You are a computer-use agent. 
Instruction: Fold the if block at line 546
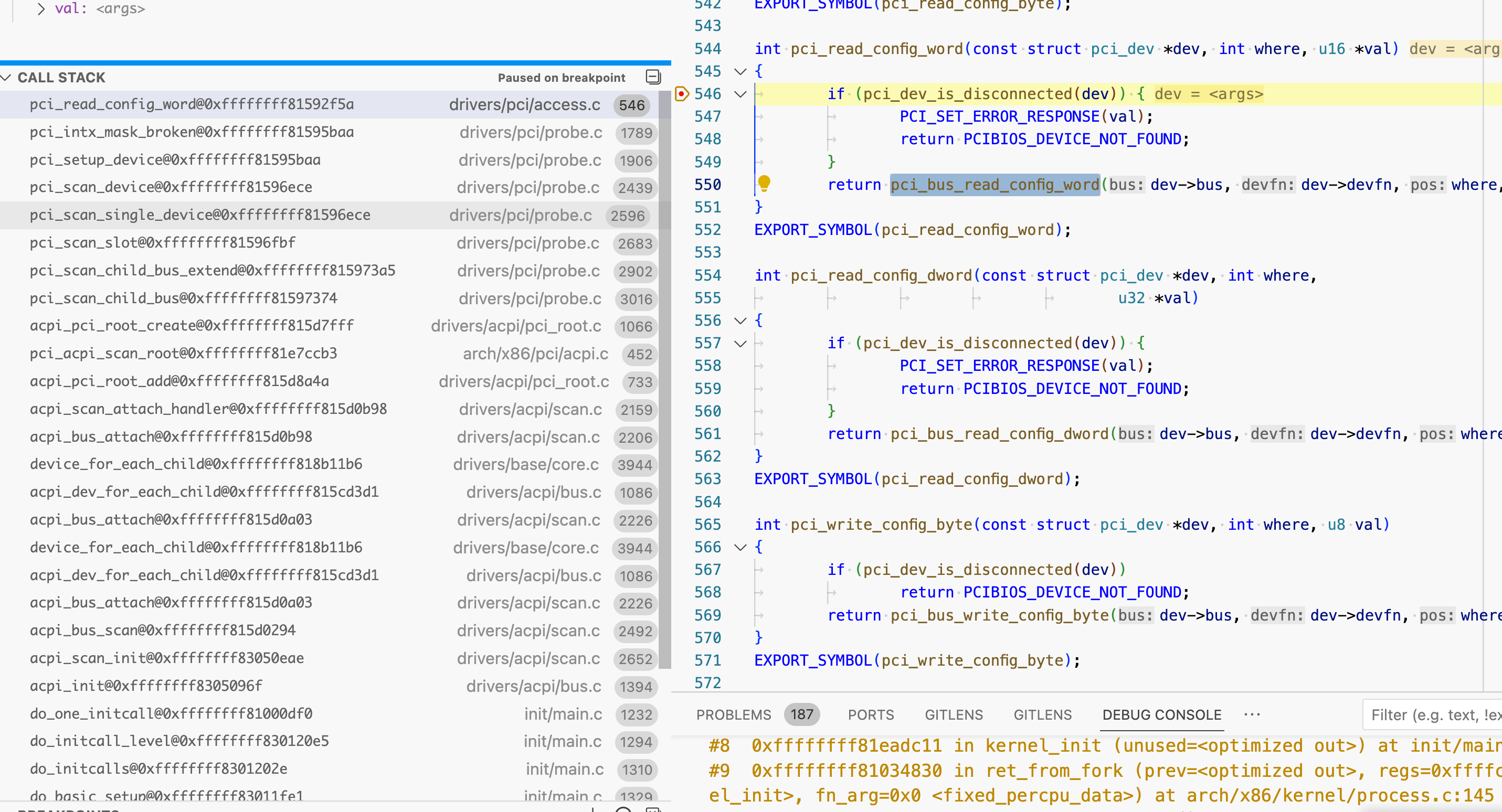pos(741,94)
